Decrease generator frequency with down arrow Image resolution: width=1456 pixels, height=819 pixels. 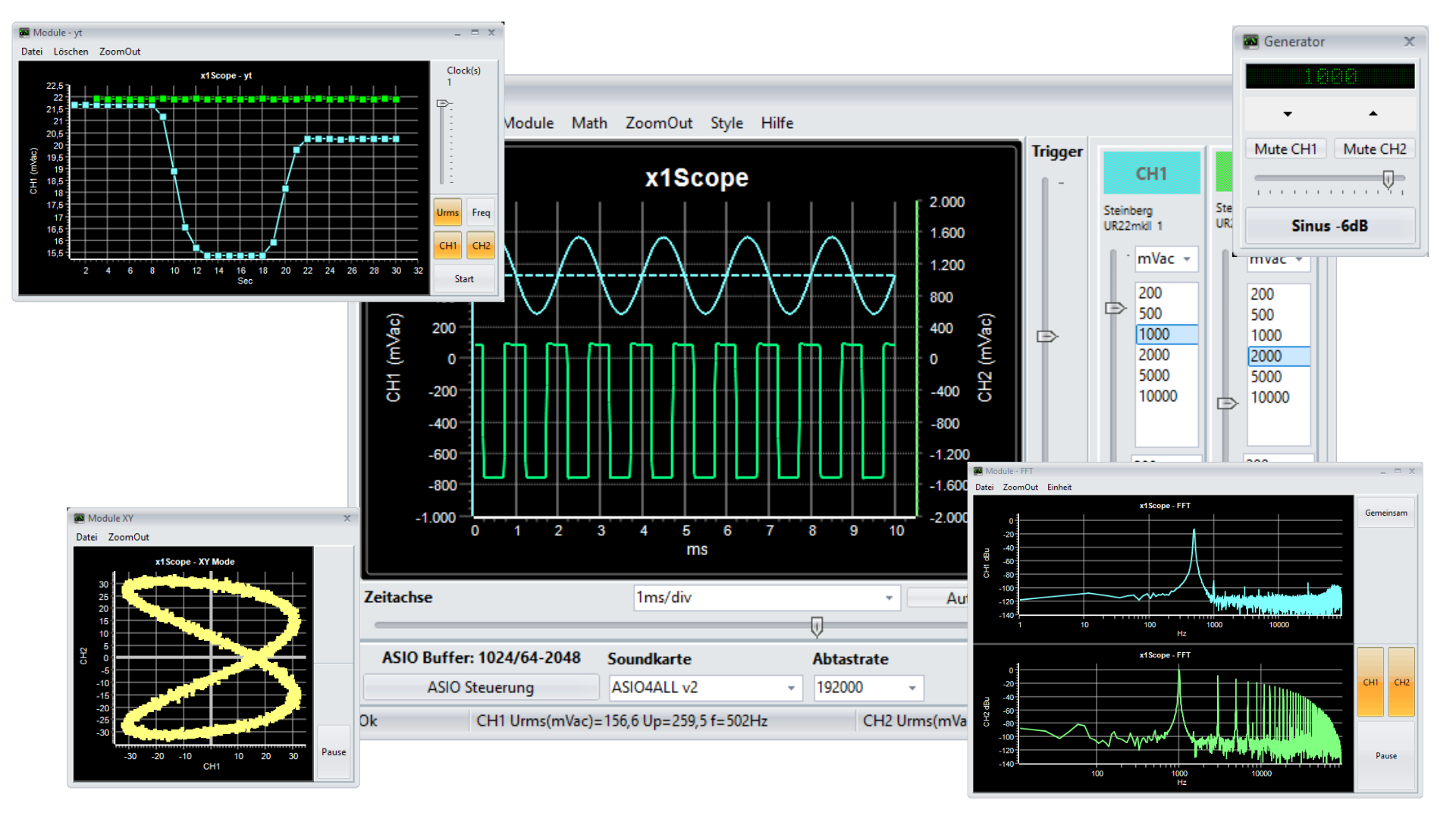(x=1287, y=114)
